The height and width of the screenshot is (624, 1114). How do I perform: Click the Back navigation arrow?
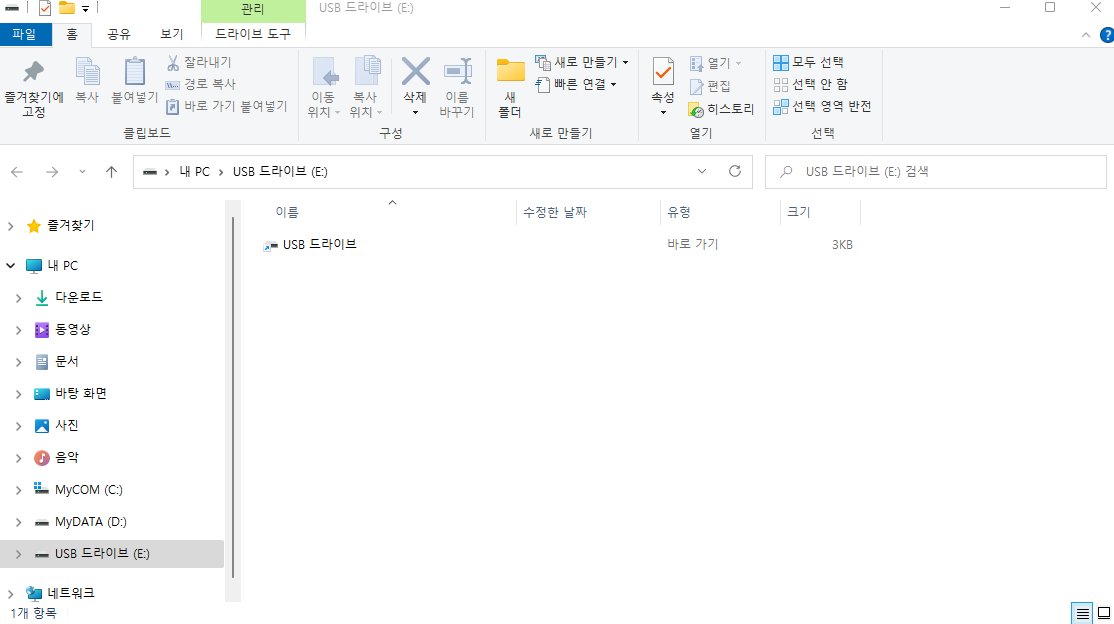pos(17,172)
